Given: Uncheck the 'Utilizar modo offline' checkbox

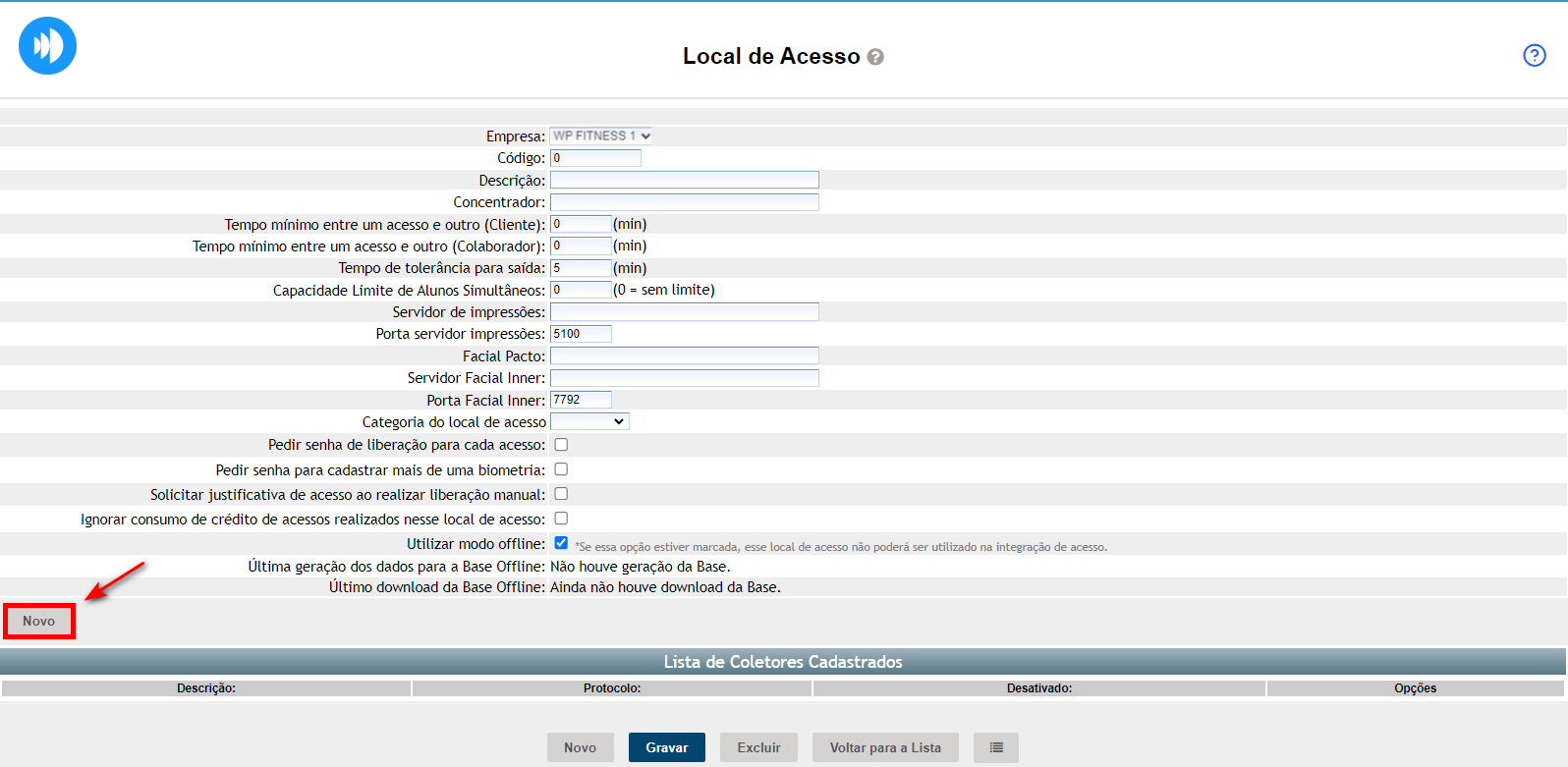Looking at the screenshot, I should coord(561,543).
